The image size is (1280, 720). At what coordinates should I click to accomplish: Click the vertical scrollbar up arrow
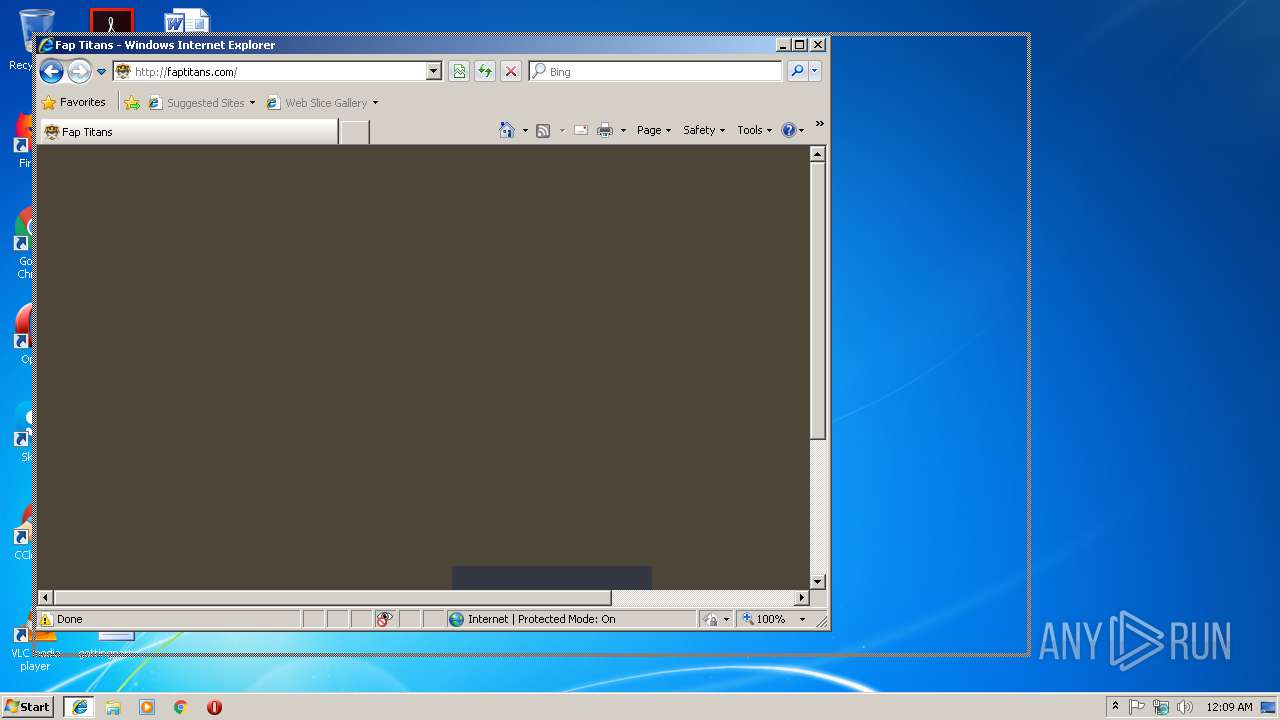[x=817, y=154]
